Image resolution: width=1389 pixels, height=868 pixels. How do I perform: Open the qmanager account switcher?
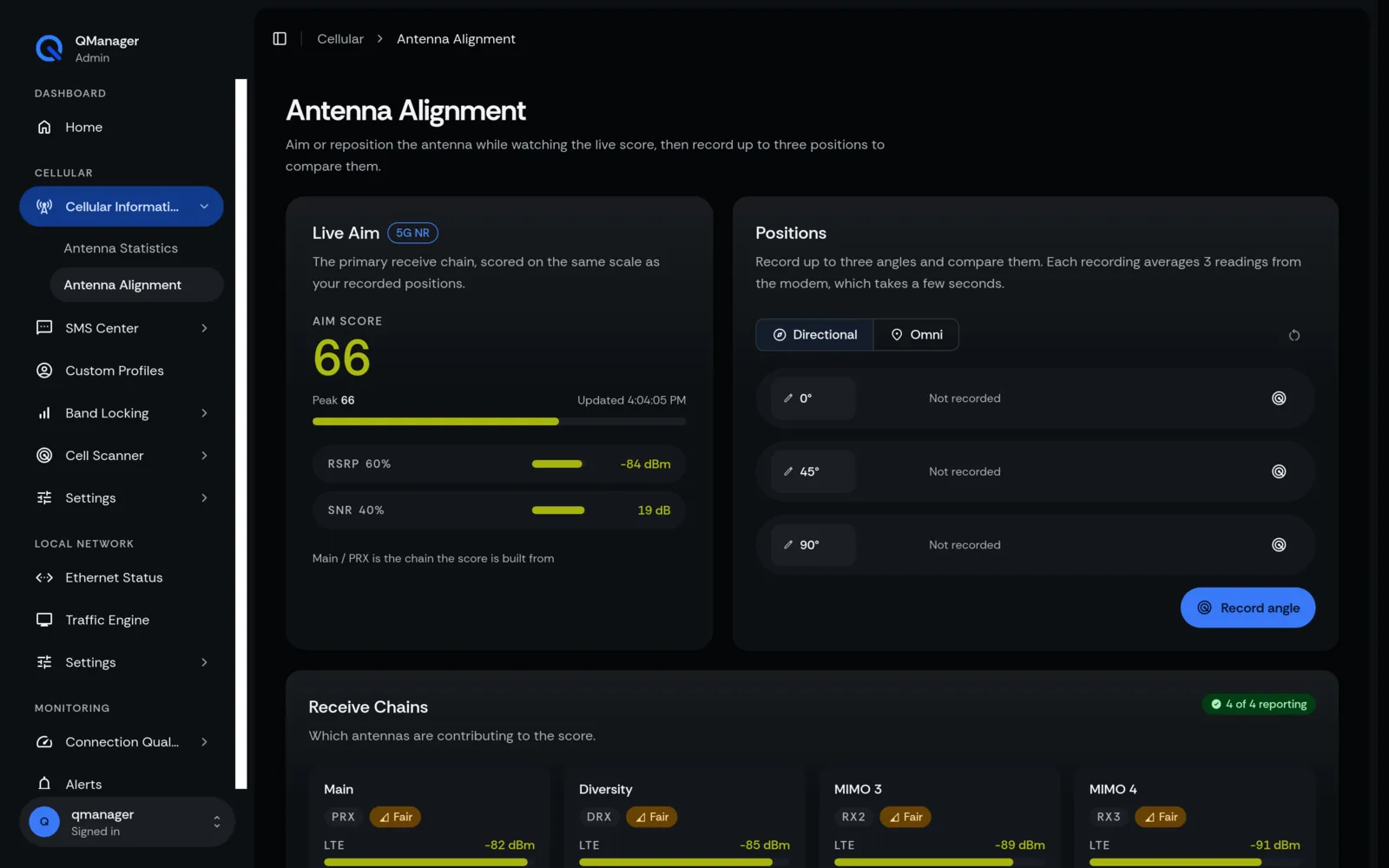pyautogui.click(x=127, y=822)
